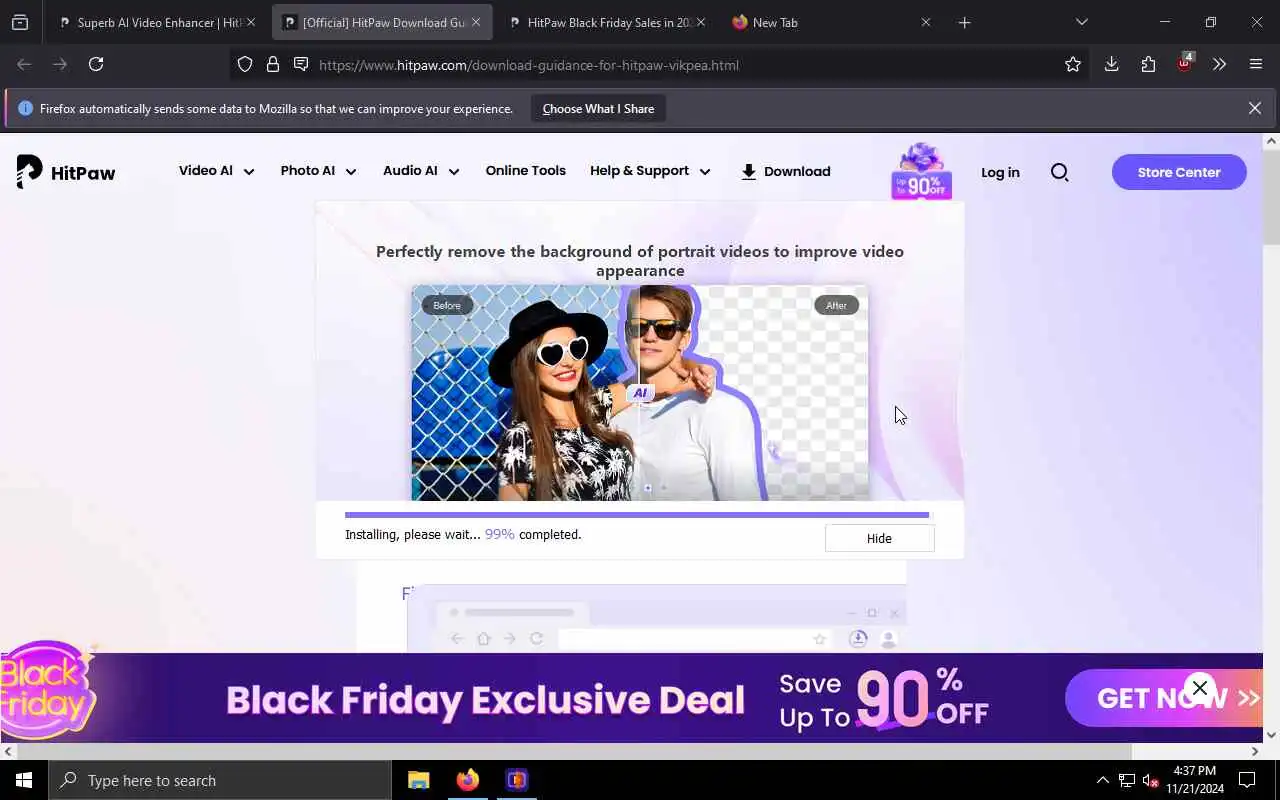
Task: Click the HitPaw logo
Action: (66, 172)
